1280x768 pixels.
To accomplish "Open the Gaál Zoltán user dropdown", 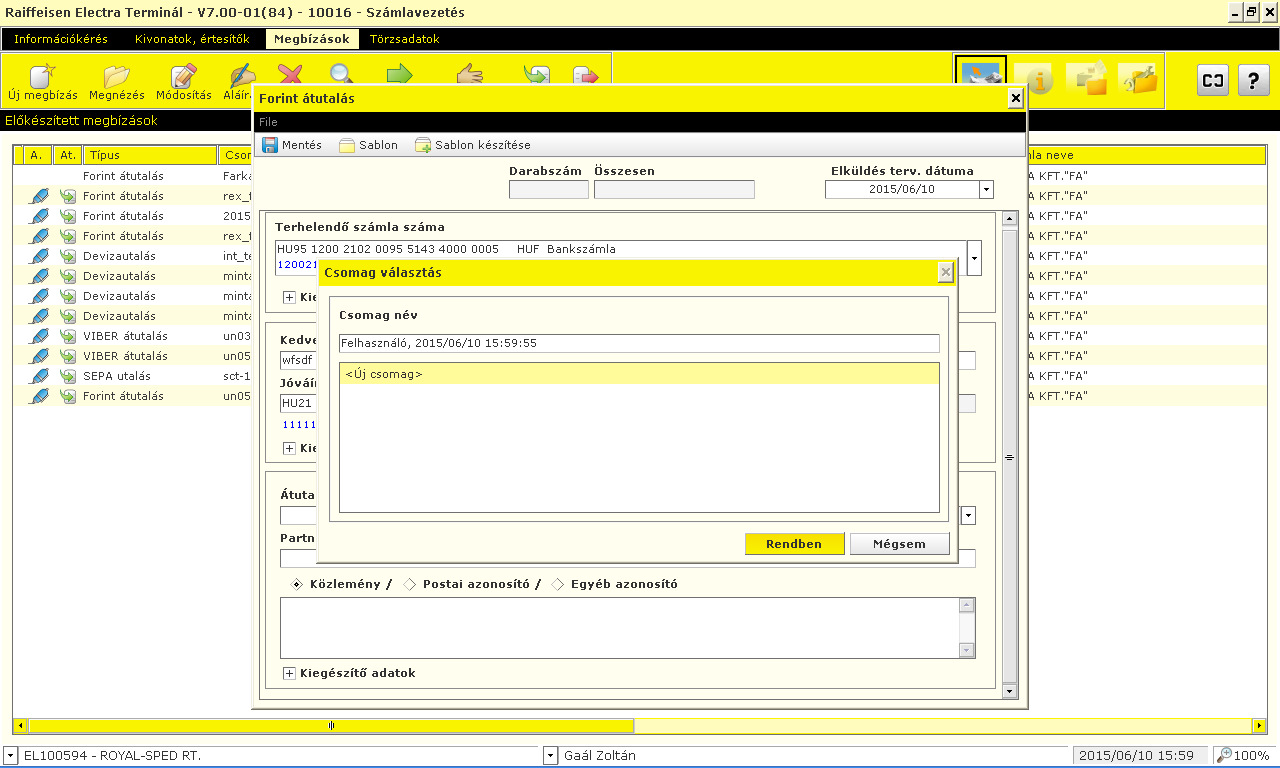I will coord(551,755).
